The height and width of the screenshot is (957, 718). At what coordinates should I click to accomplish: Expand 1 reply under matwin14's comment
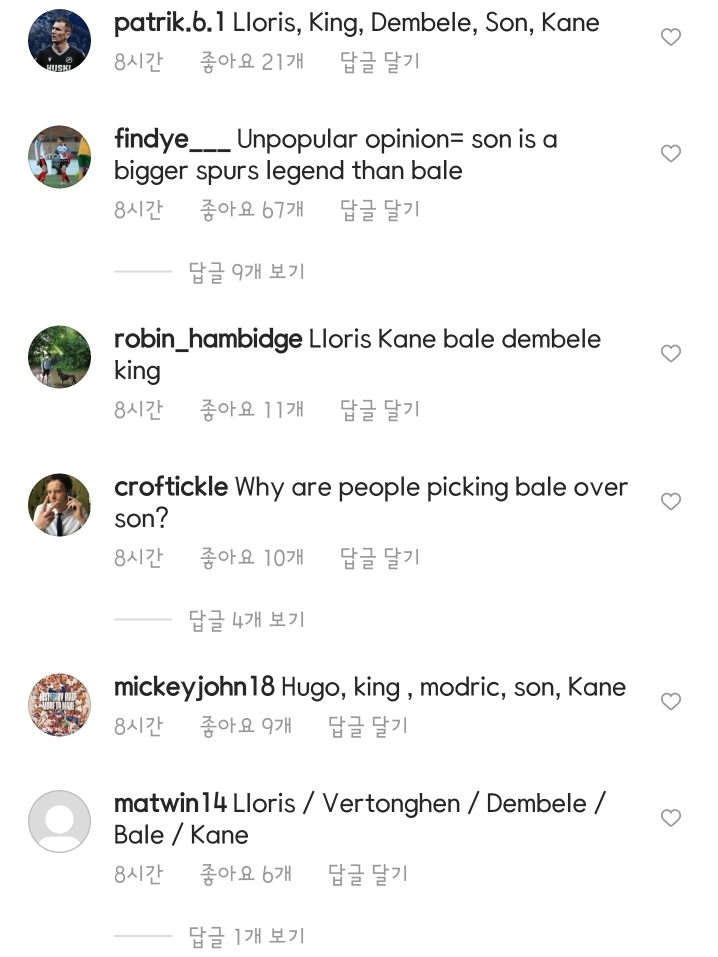click(246, 936)
